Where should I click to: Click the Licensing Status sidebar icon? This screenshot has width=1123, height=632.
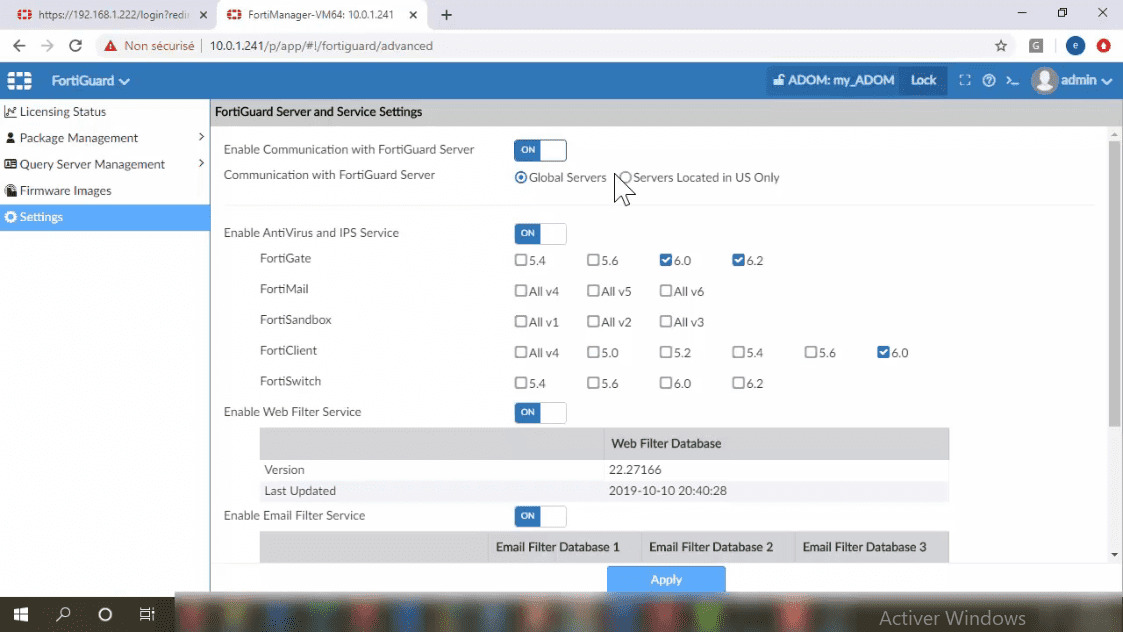[11, 111]
